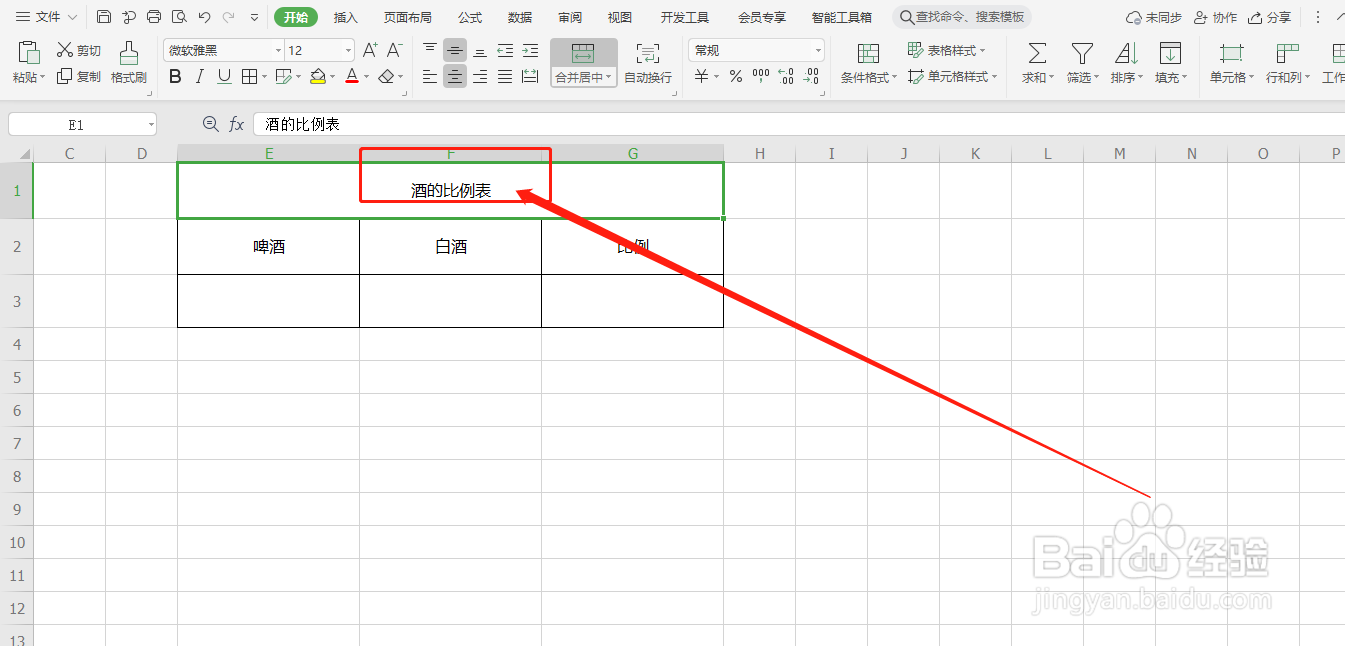Open the Cell Style (单元格样式) dropdown
Image resolution: width=1345 pixels, height=646 pixels.
[953, 76]
